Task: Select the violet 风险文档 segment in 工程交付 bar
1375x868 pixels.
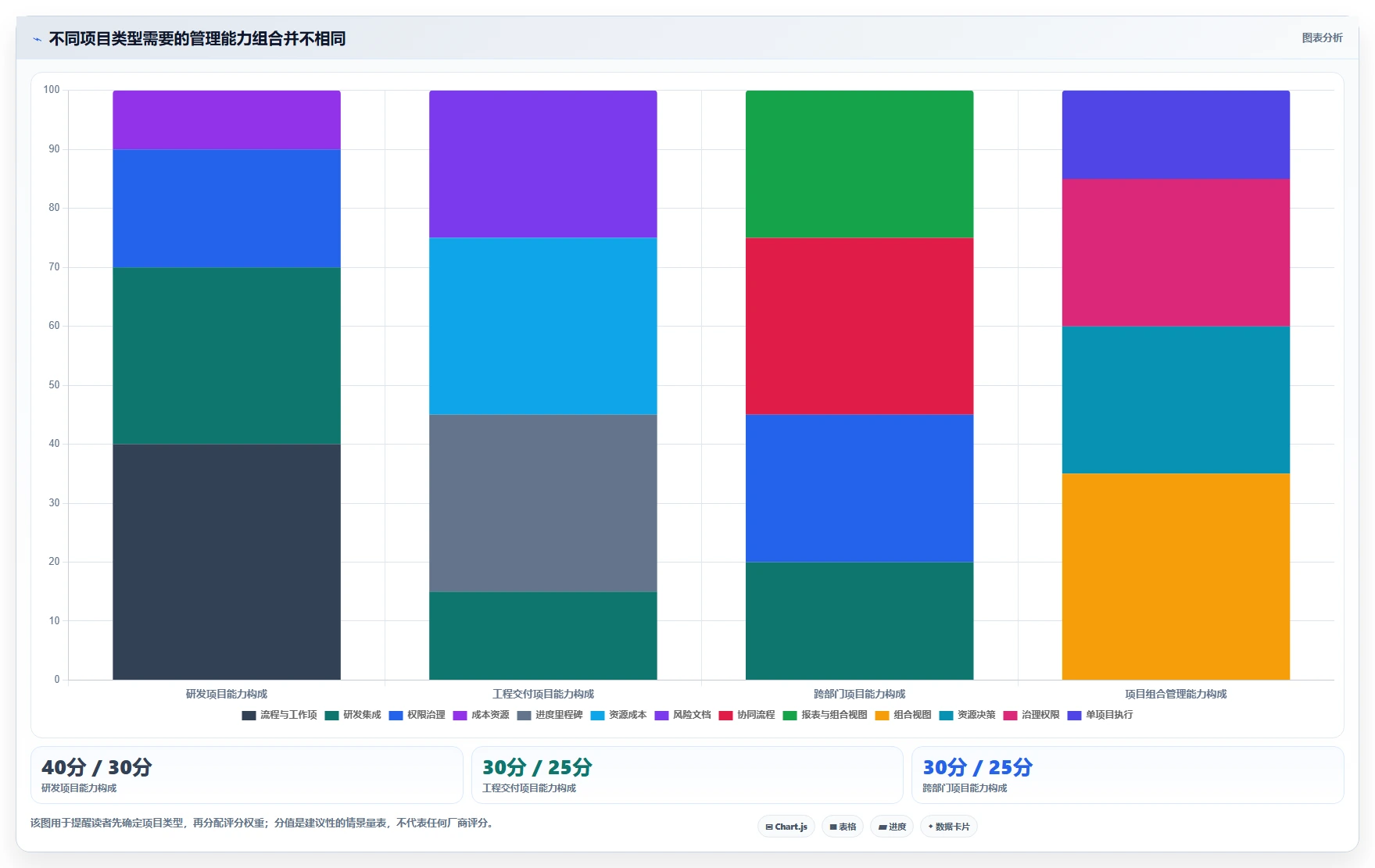Action: tap(543, 164)
